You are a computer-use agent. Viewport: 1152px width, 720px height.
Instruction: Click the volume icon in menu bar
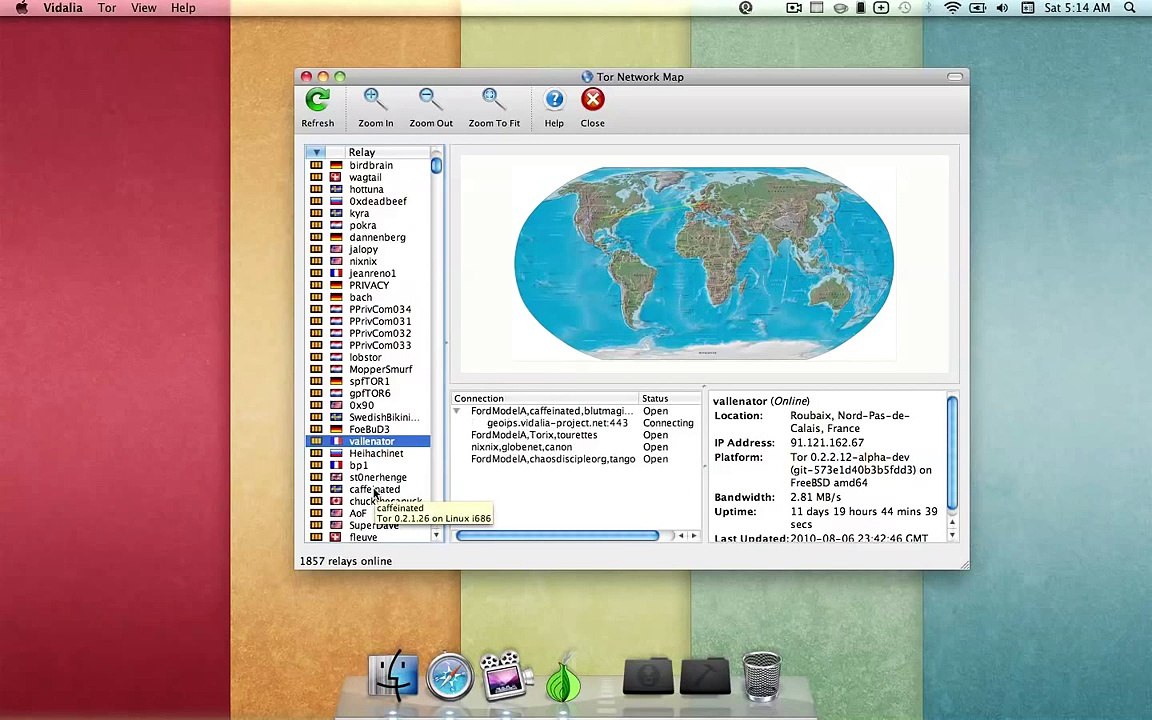pyautogui.click(x=1002, y=8)
